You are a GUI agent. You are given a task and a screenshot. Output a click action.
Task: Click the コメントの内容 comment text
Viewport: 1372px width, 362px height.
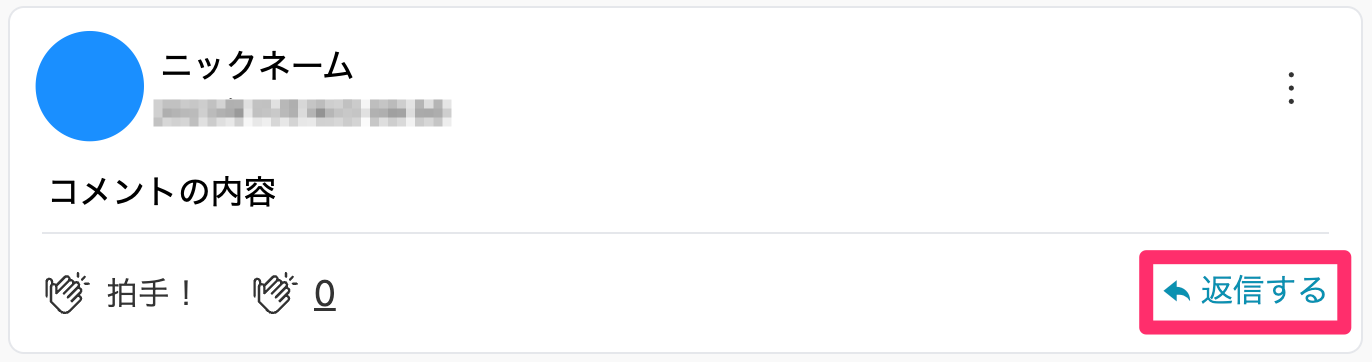pyautogui.click(x=163, y=191)
